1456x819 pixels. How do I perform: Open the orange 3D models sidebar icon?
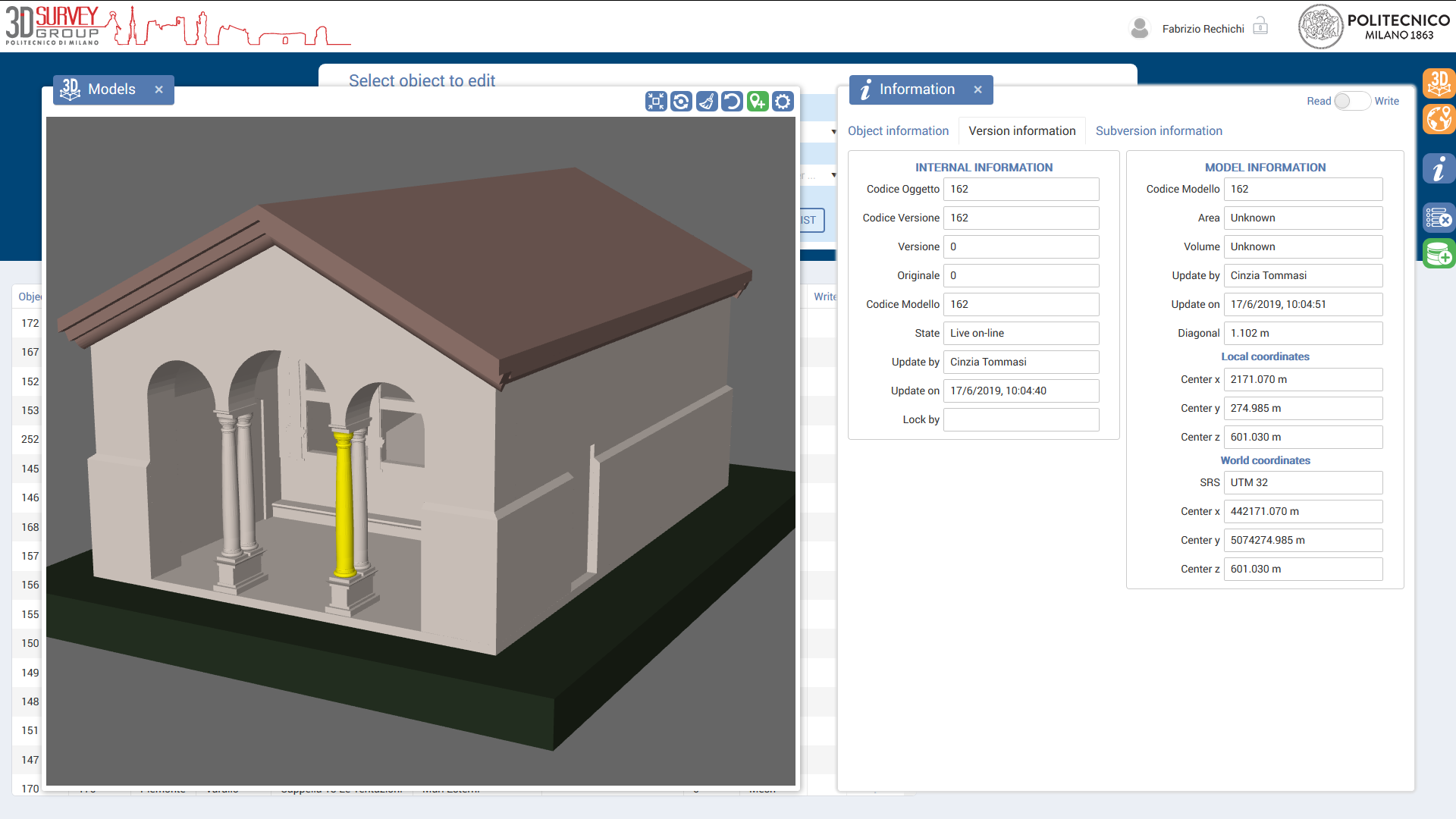point(1439,83)
